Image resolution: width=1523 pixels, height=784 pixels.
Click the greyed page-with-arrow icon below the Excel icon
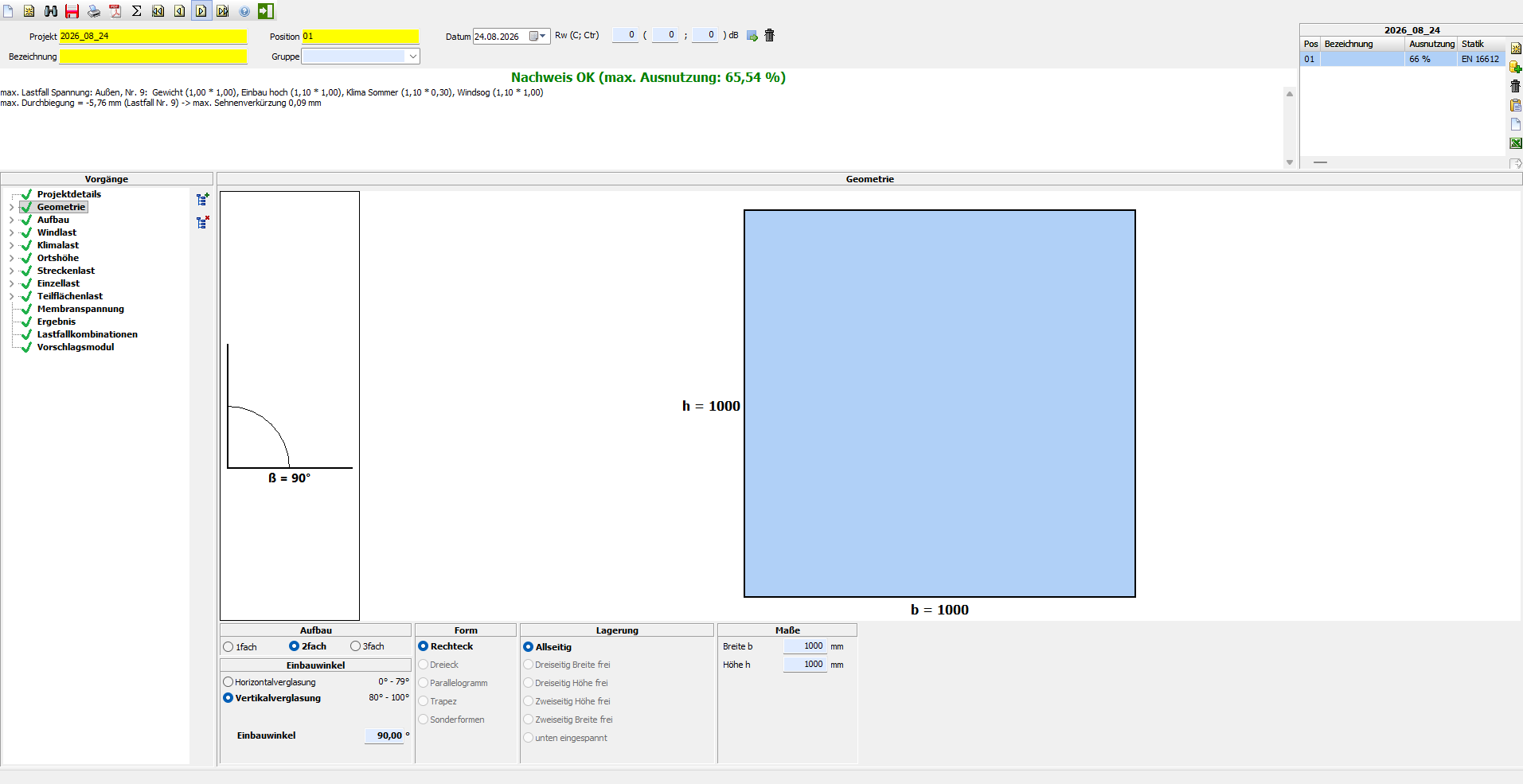coord(1516,163)
